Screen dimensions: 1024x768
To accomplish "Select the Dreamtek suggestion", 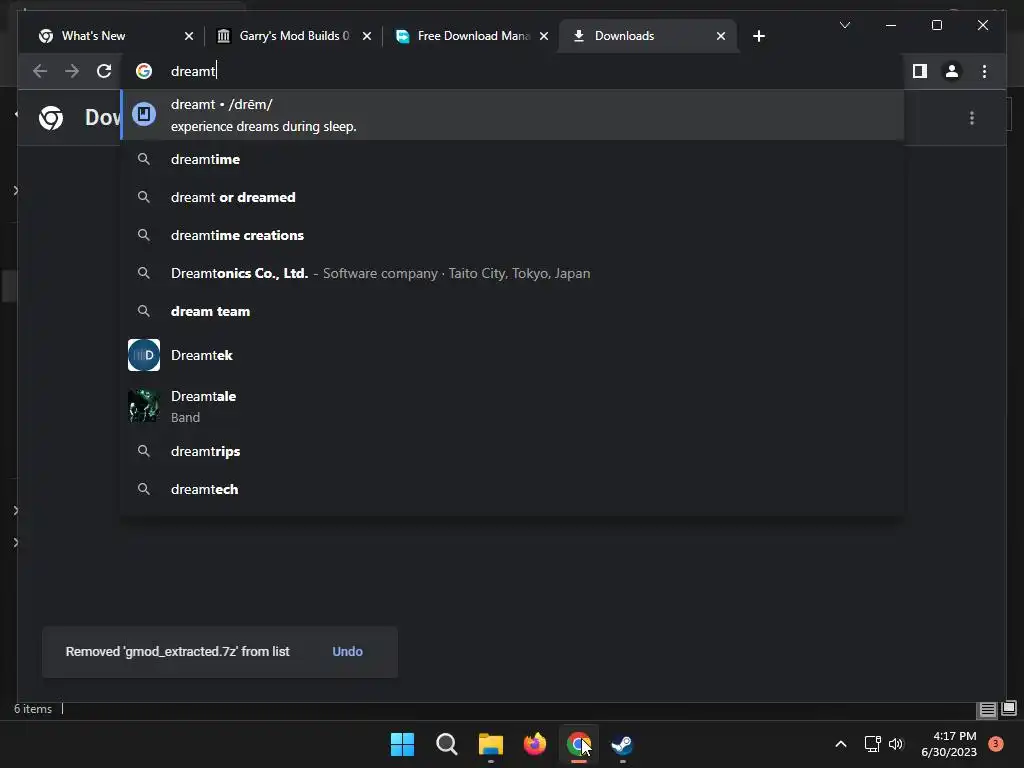I will (x=513, y=355).
